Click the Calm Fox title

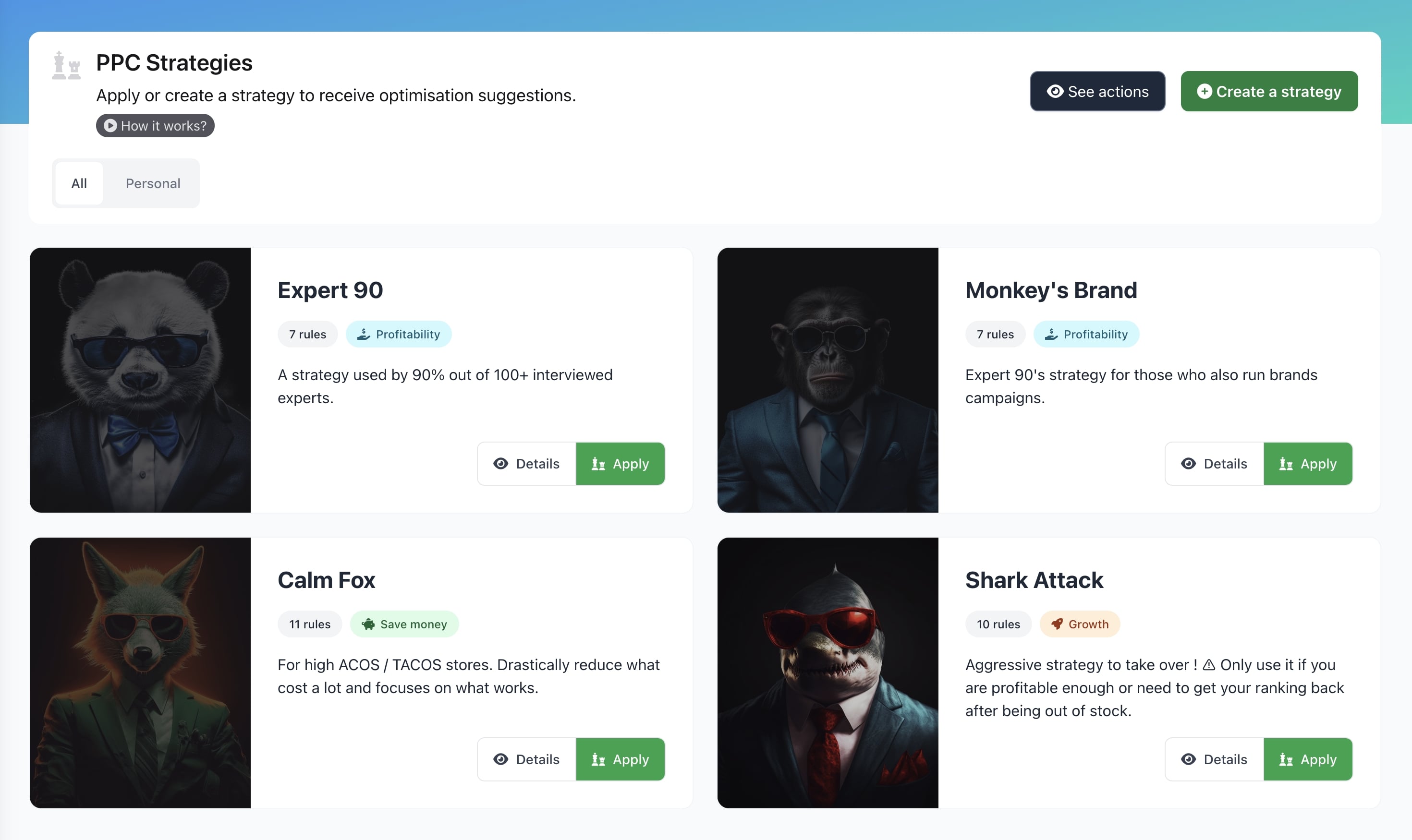[x=326, y=580]
